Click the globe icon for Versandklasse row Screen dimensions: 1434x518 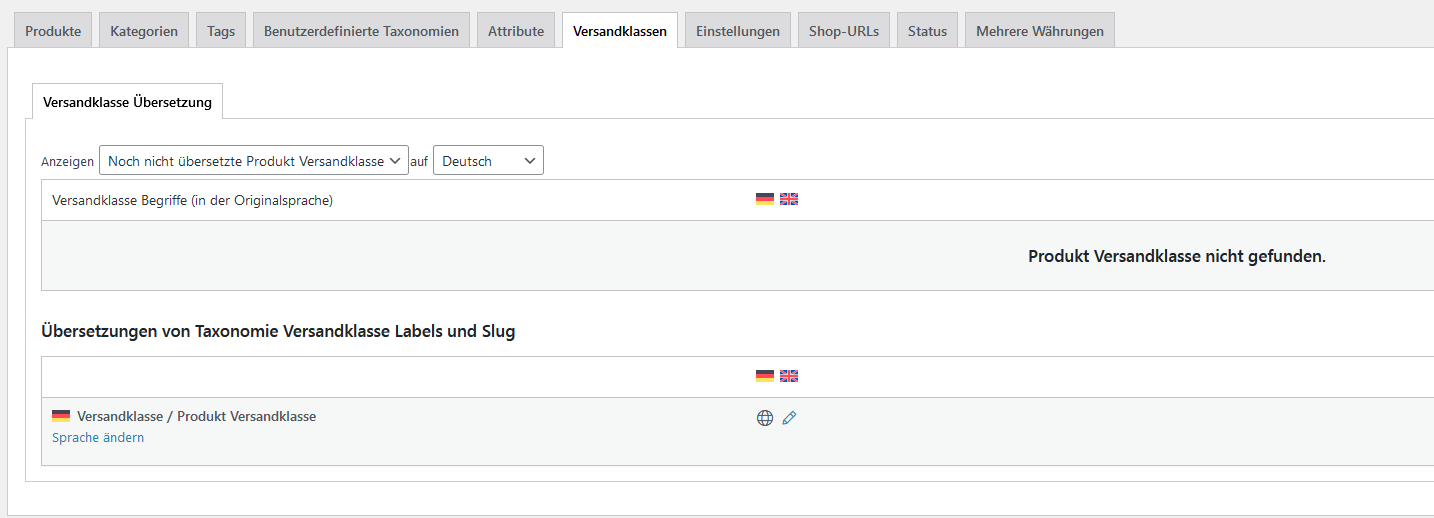tap(765, 418)
